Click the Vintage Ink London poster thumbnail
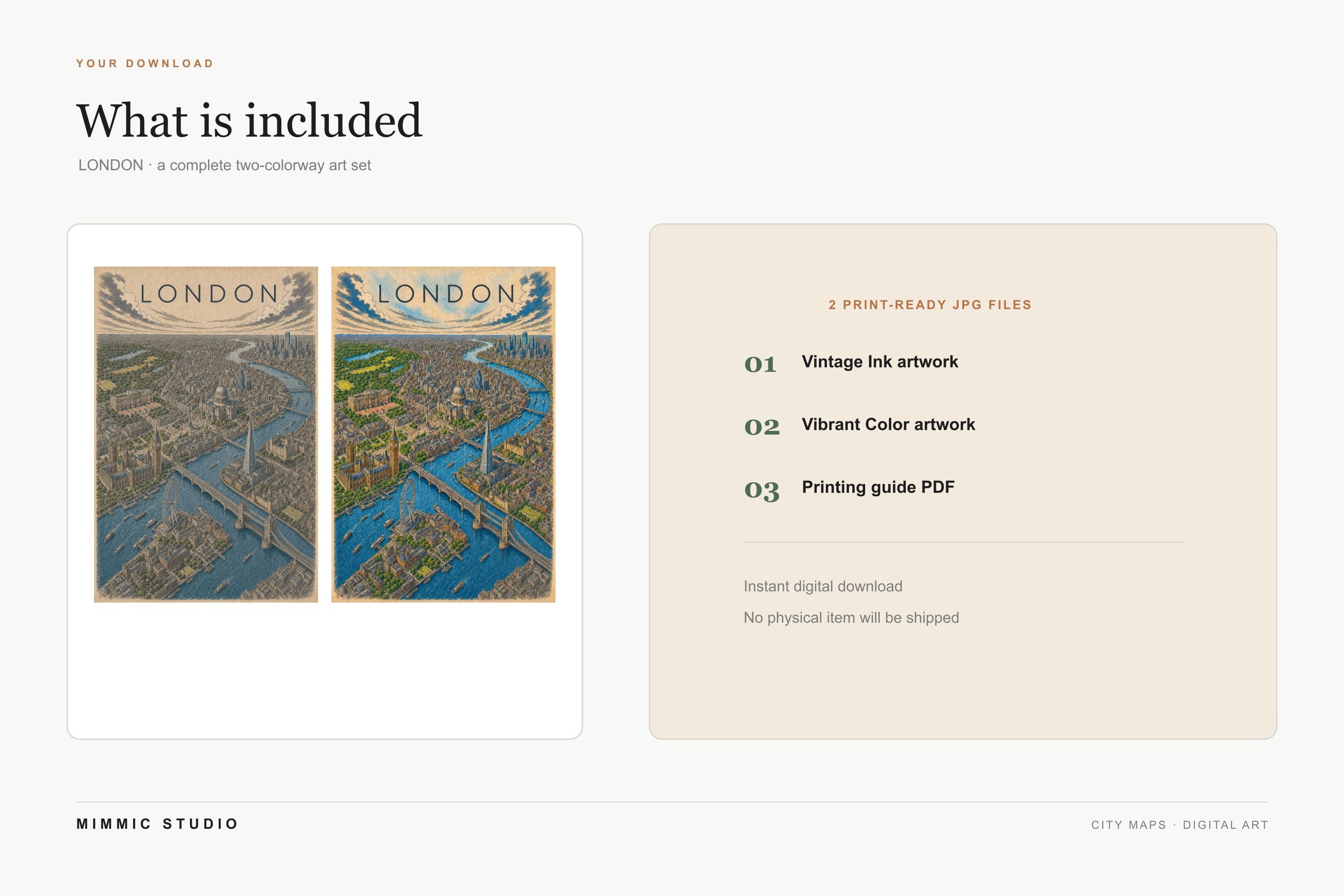The image size is (1344, 896). click(x=206, y=434)
